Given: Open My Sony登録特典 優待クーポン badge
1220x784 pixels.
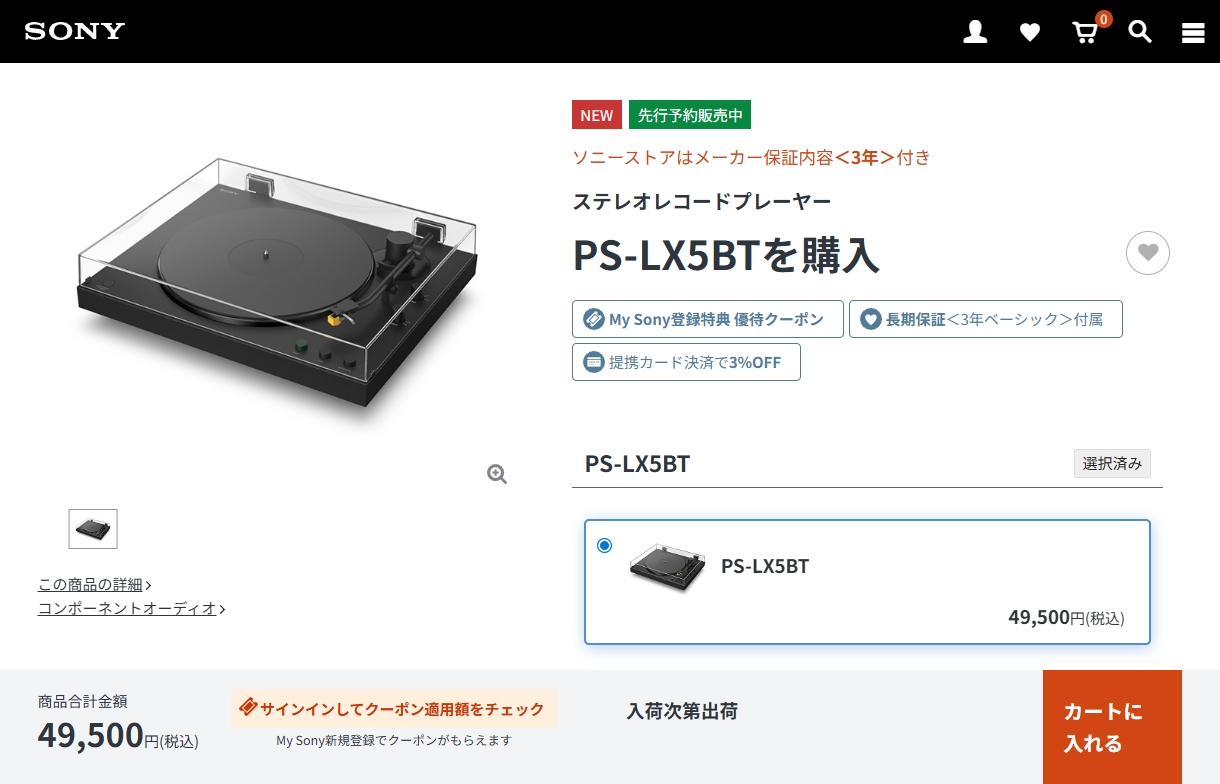Looking at the screenshot, I should (708, 319).
